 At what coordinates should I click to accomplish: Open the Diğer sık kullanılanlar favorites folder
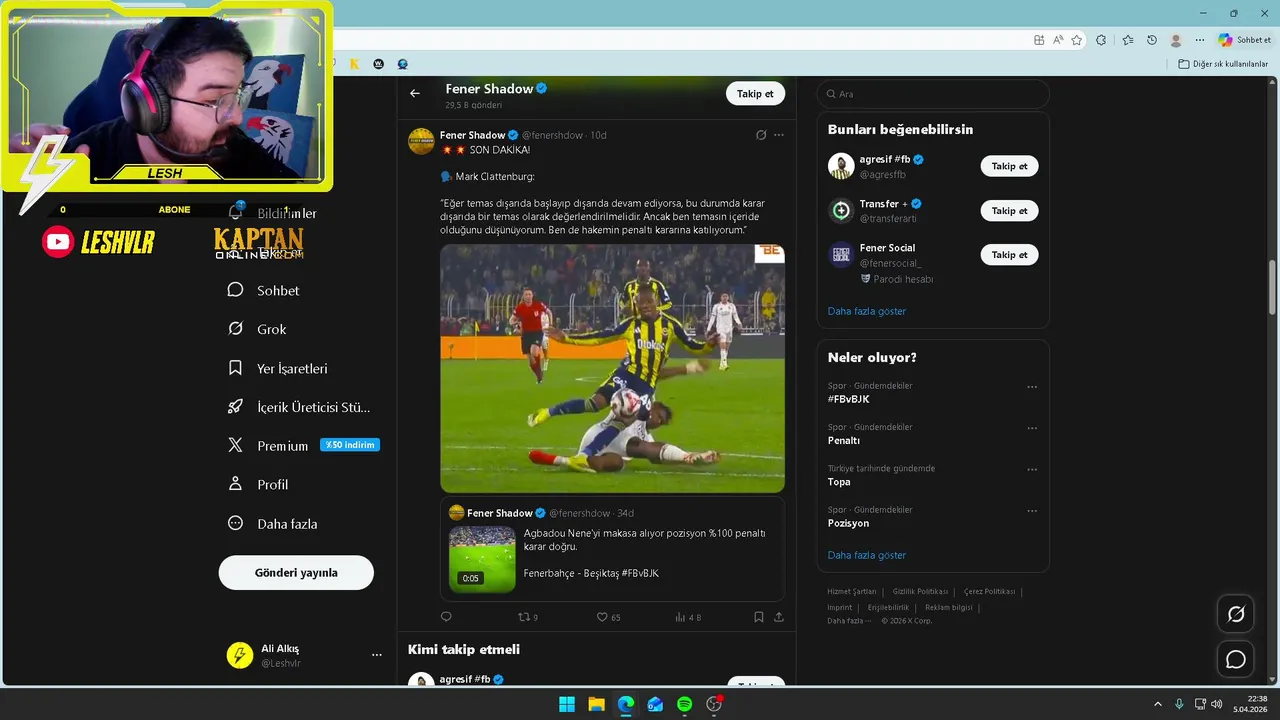coord(1223,64)
